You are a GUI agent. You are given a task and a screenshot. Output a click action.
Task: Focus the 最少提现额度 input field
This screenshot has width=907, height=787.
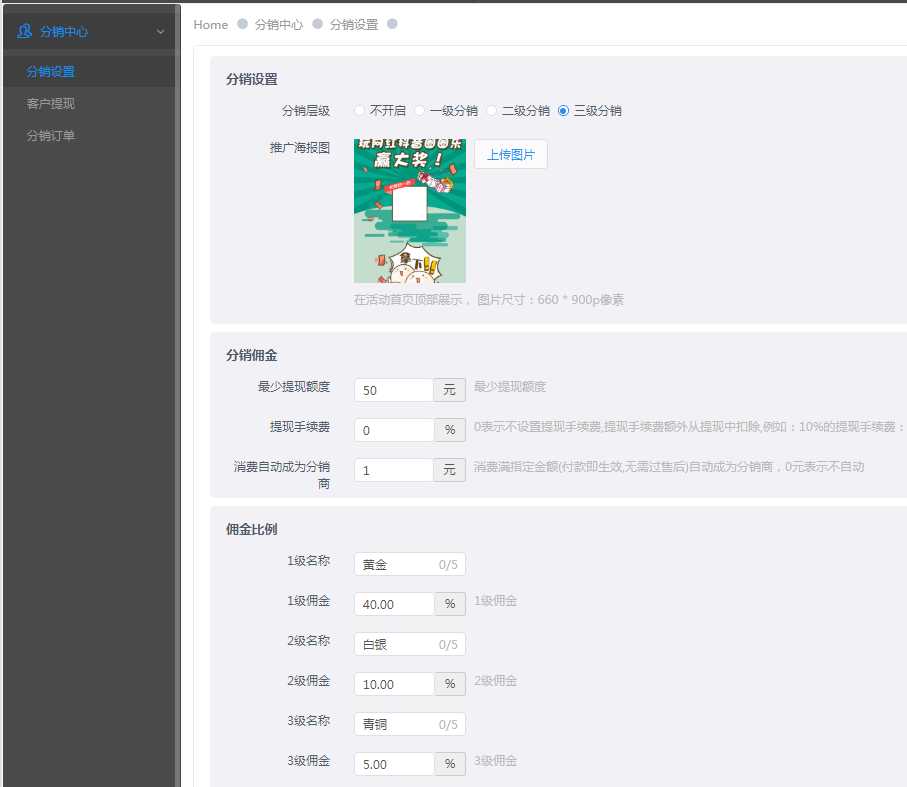pos(394,390)
